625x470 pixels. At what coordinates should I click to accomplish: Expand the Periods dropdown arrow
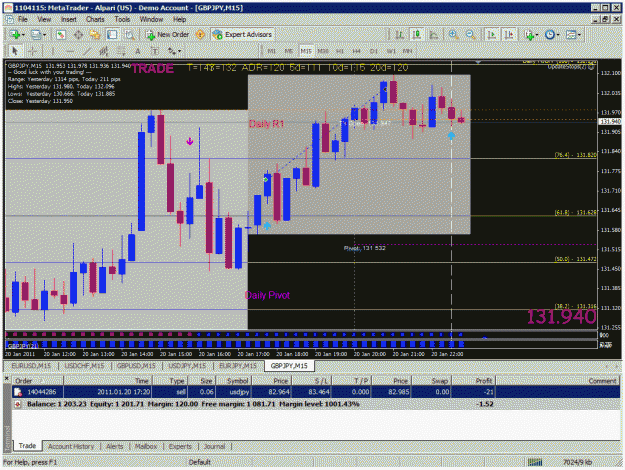558,35
